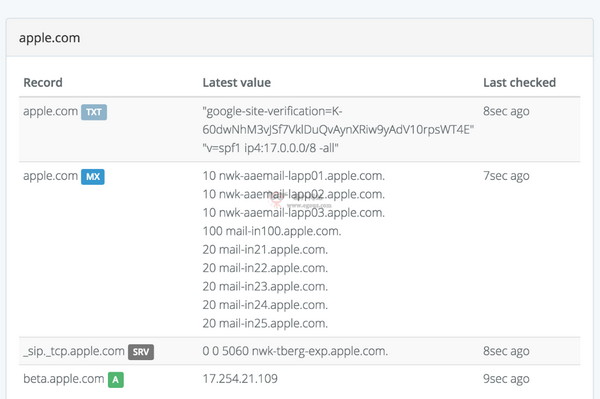
Task: Click MX entry 20 mail-in21.apple.com
Action: pos(265,250)
